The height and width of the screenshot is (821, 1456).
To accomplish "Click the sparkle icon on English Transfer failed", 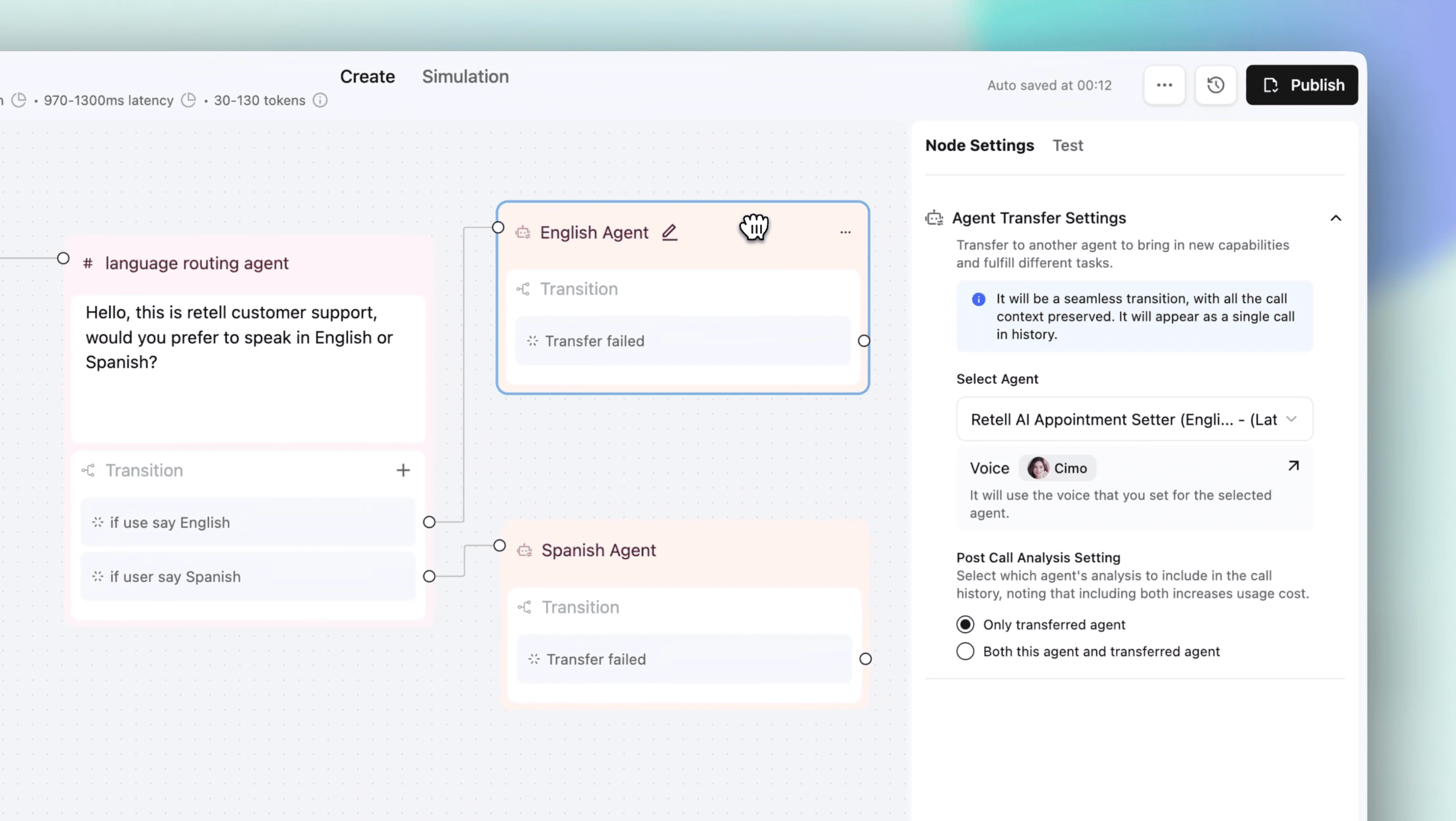I will [533, 341].
